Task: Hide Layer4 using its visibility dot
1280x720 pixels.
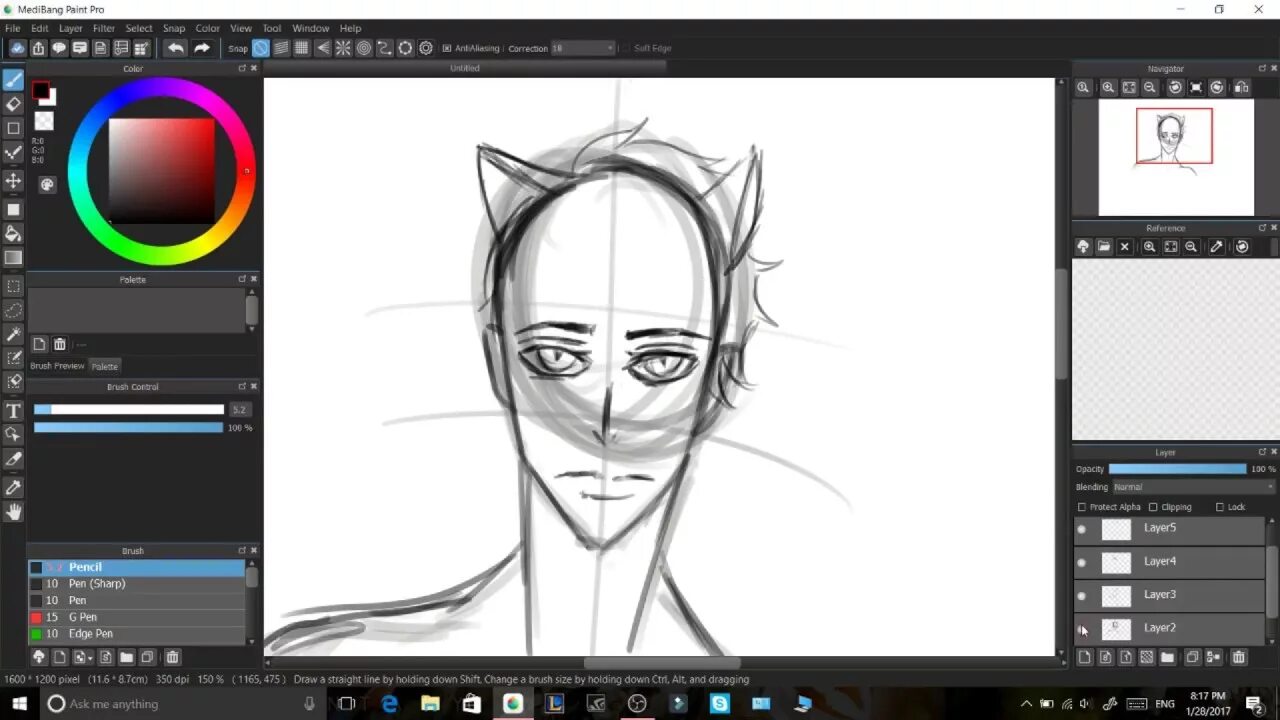Action: coord(1082,563)
